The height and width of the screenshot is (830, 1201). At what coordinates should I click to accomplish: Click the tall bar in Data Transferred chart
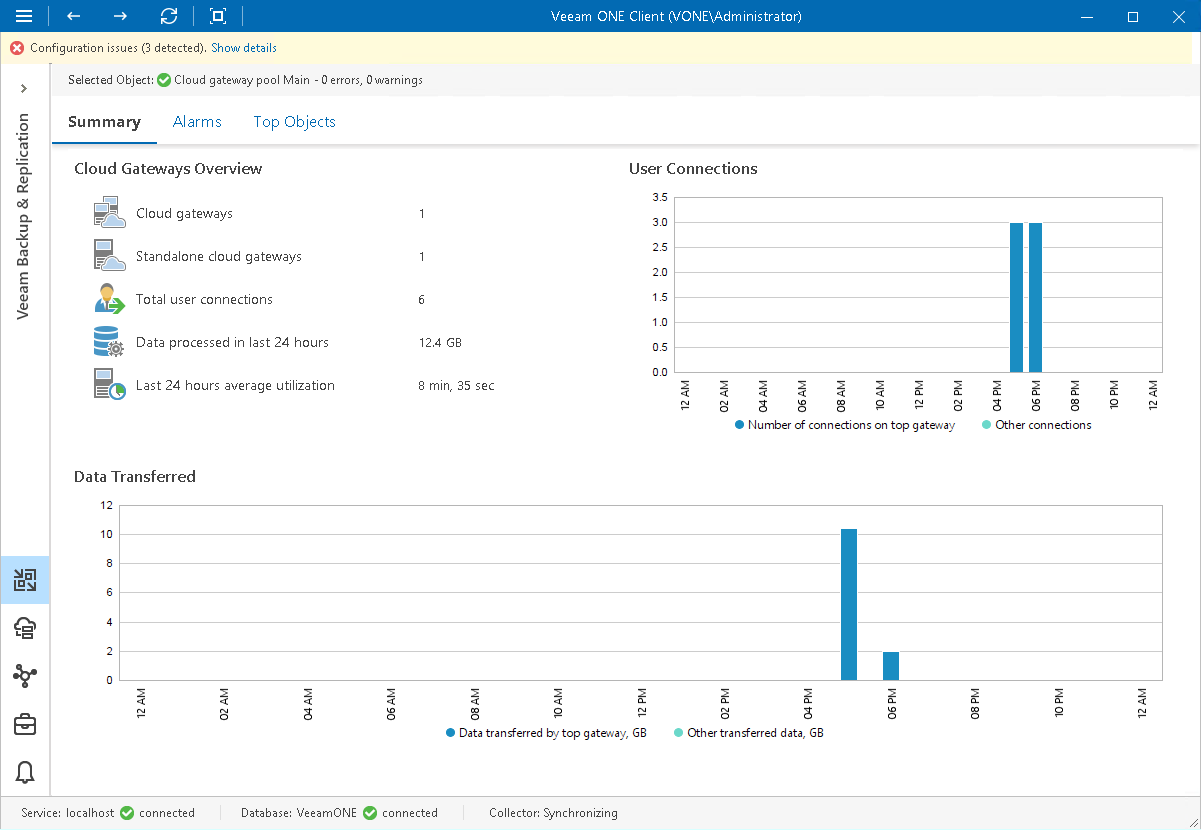(x=849, y=600)
